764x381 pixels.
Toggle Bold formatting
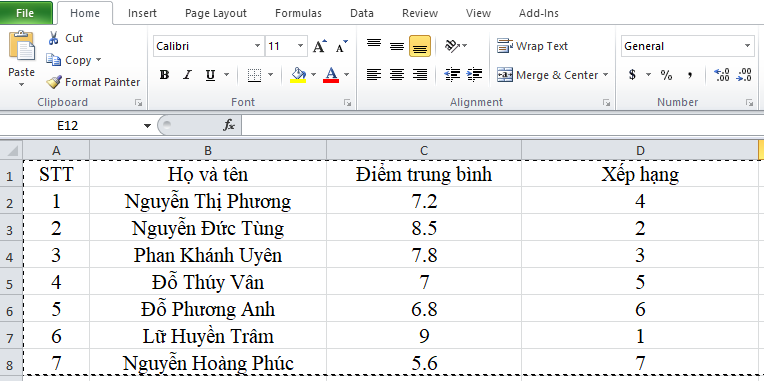(165, 75)
